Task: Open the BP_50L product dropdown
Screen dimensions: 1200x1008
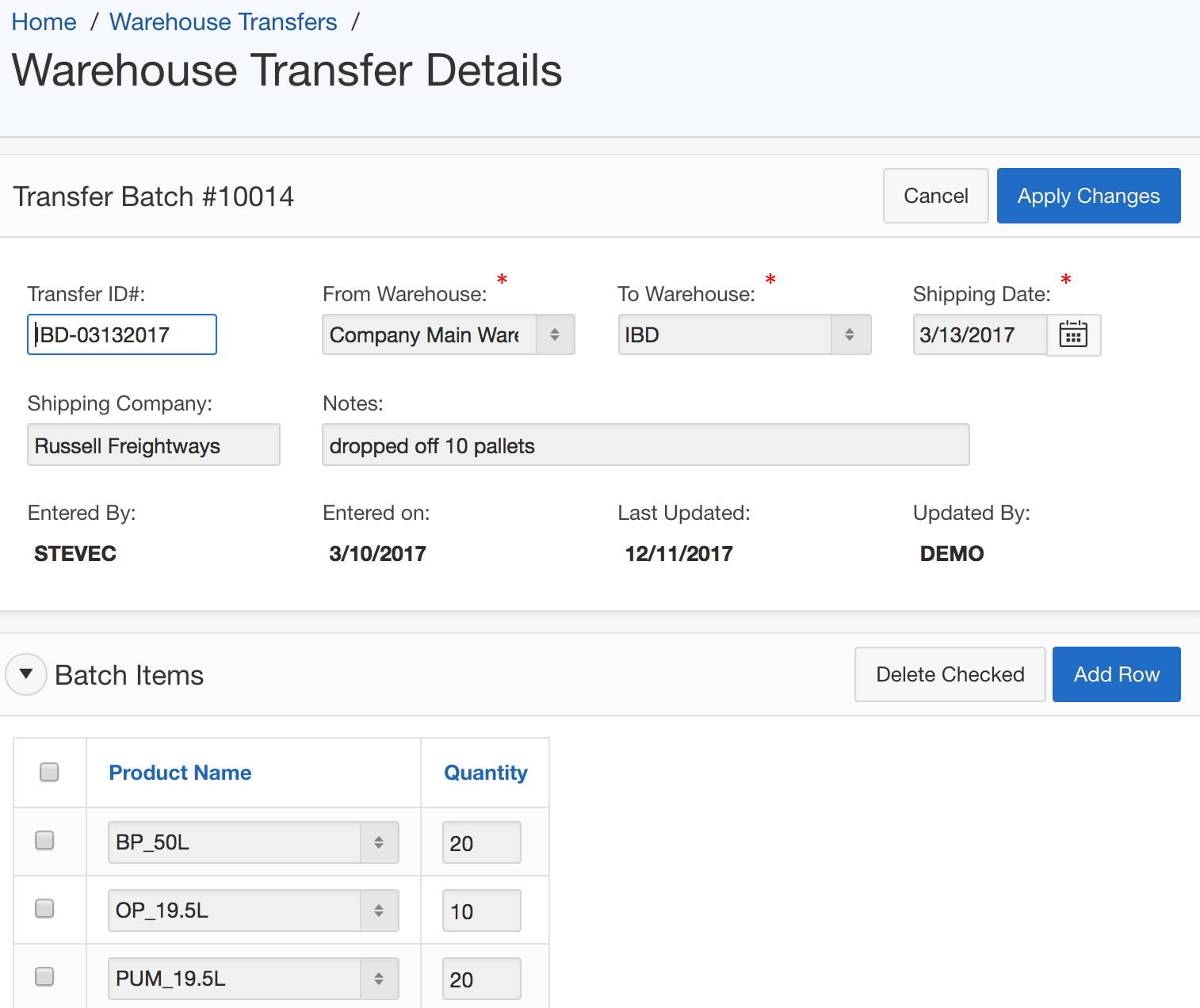Action: (x=253, y=842)
